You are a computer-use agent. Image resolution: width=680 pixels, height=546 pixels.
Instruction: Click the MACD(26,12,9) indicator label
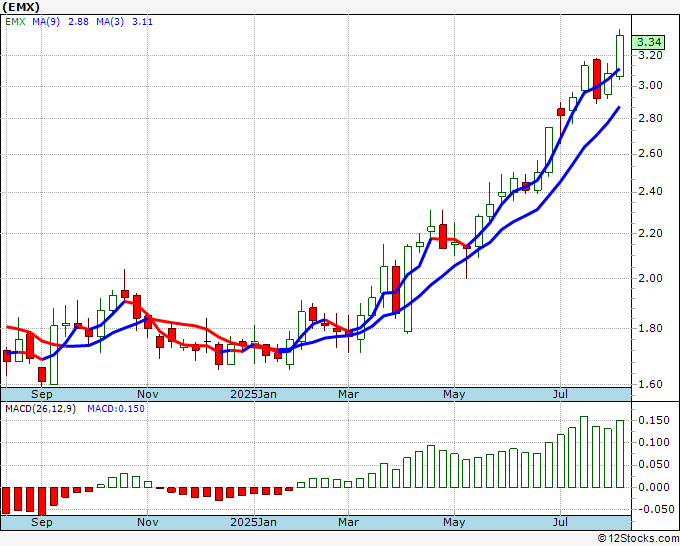pyautogui.click(x=40, y=409)
